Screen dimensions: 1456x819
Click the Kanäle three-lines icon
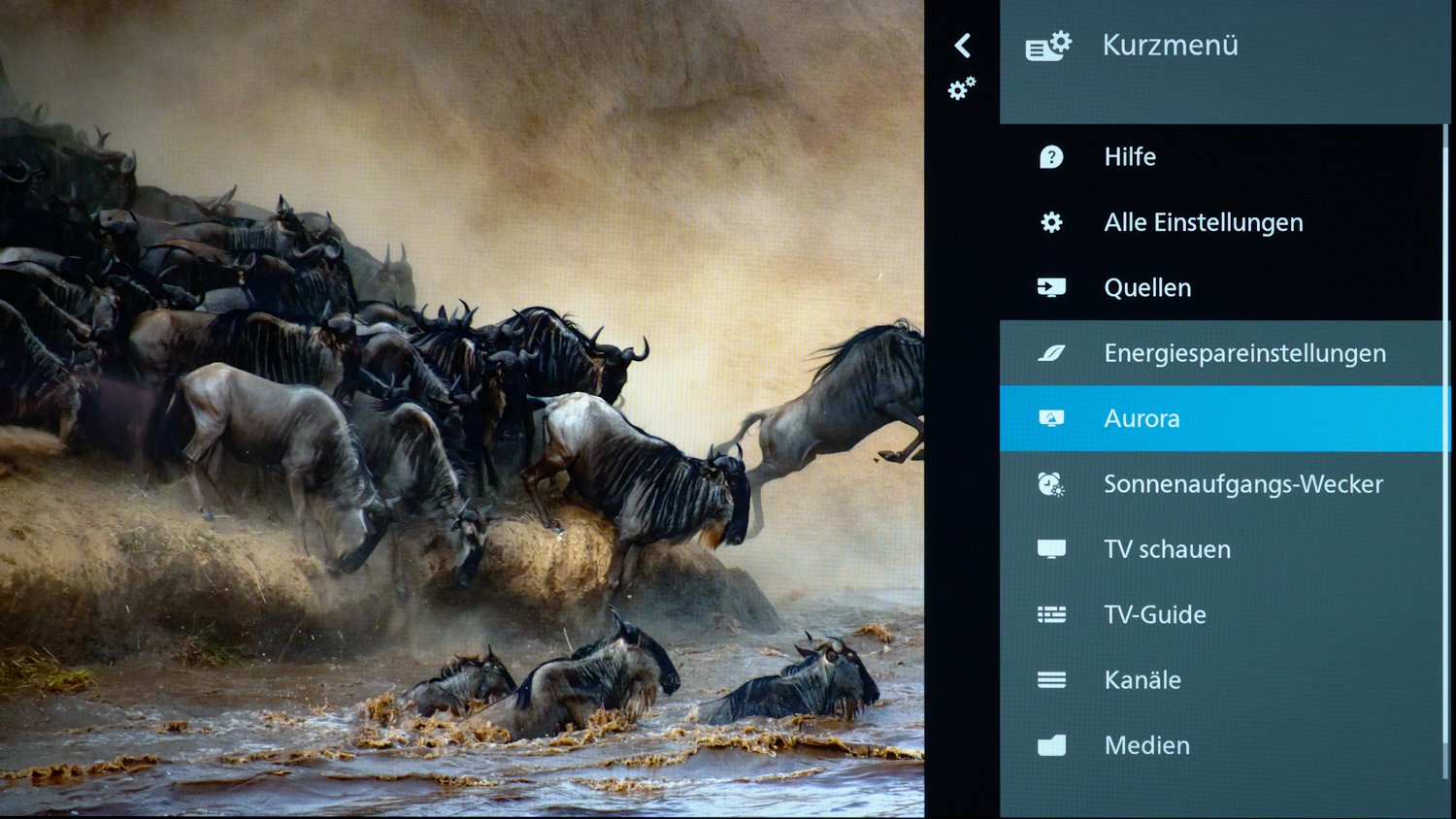coord(1051,680)
